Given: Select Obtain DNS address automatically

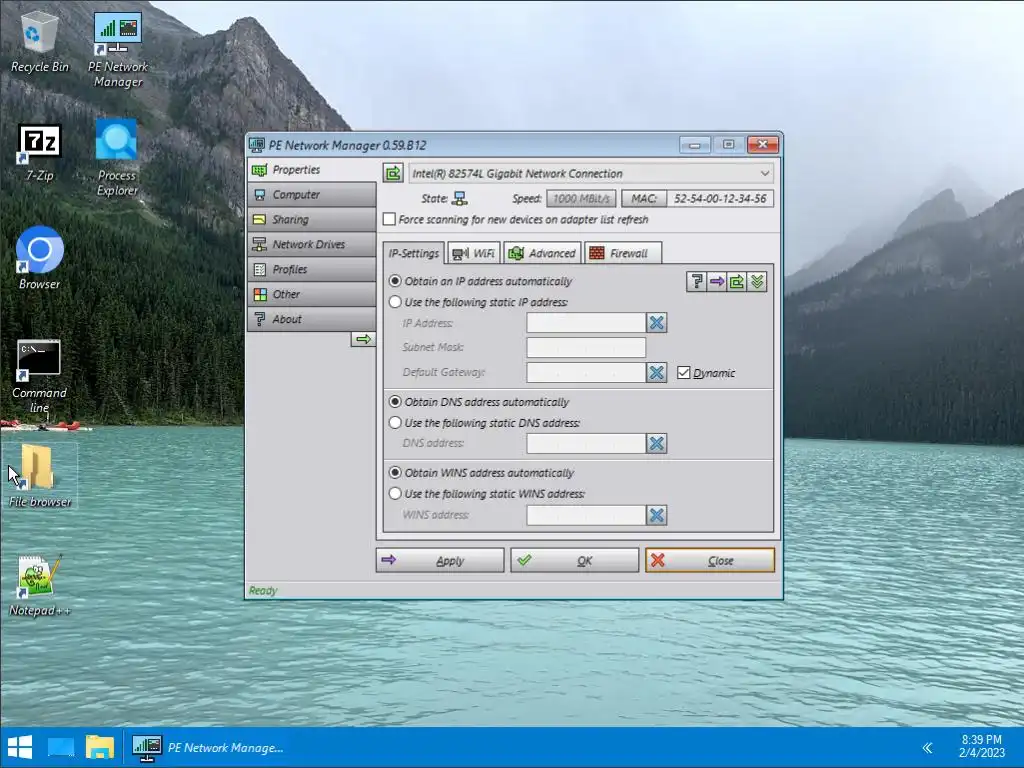Looking at the screenshot, I should tap(479, 402).
